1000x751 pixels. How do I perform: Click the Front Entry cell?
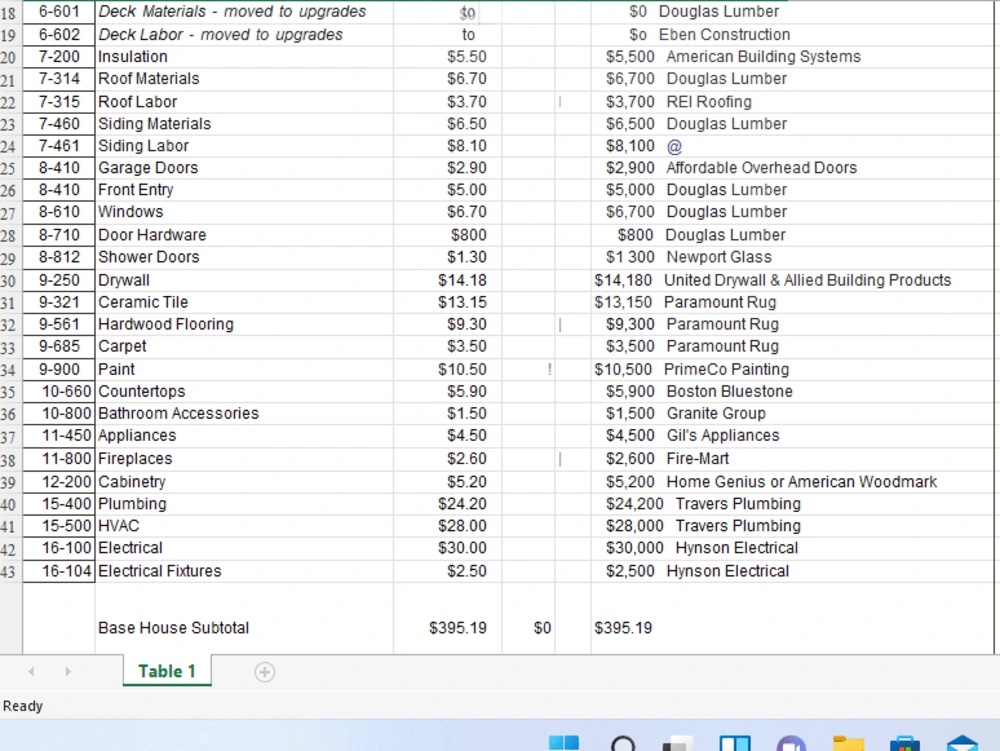[x=244, y=190]
